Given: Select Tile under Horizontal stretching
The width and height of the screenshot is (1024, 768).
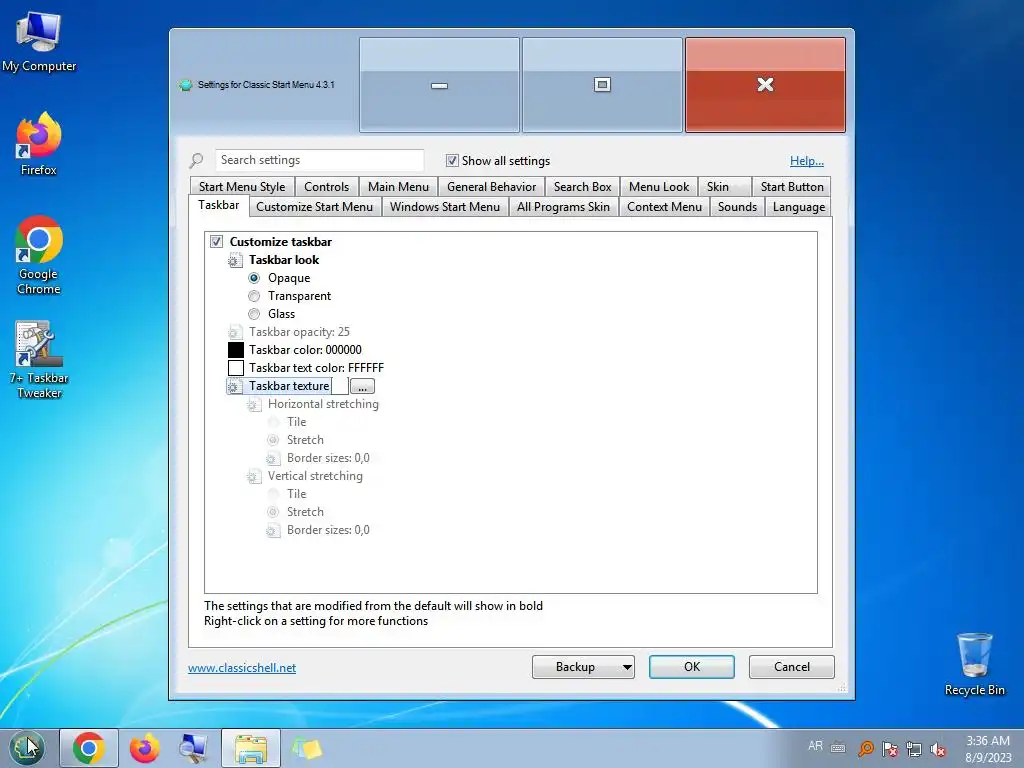Looking at the screenshot, I should click(x=274, y=423).
